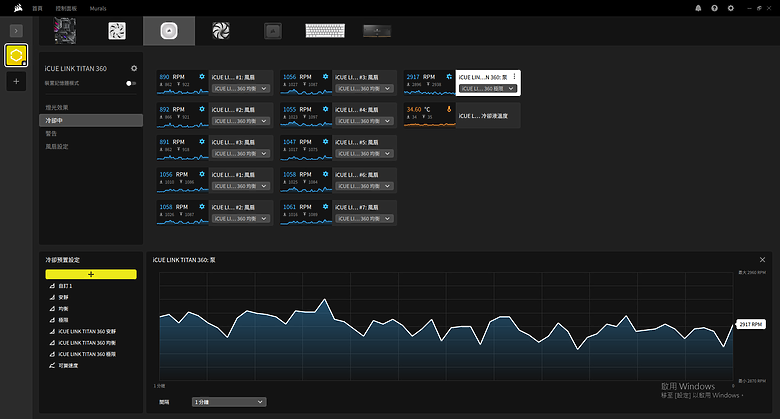The width and height of the screenshot is (780, 419).
Task: Open 燈光效果 in the side menu
Action: click(x=59, y=106)
